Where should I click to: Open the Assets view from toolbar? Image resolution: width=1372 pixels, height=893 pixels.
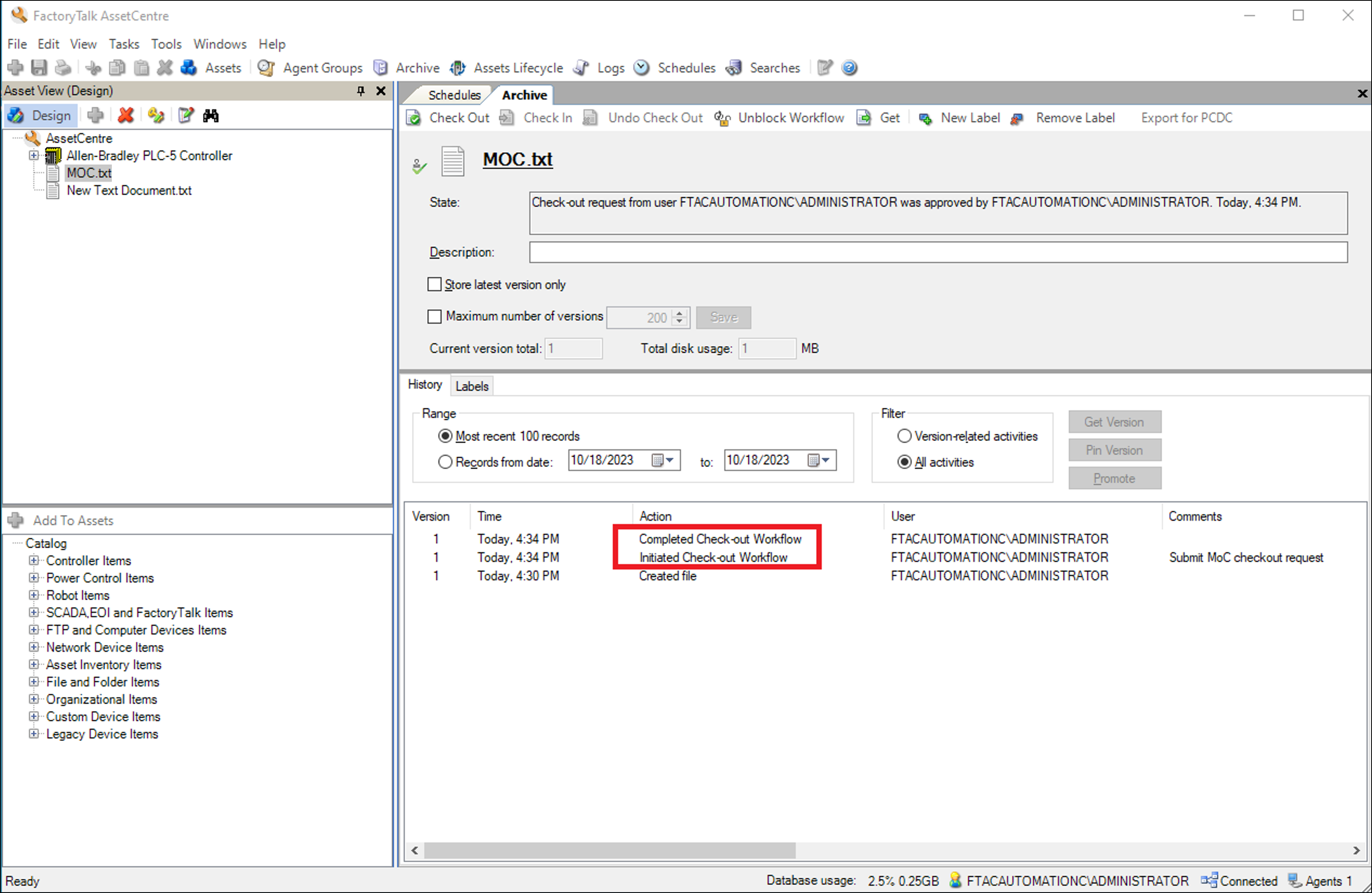tap(211, 68)
